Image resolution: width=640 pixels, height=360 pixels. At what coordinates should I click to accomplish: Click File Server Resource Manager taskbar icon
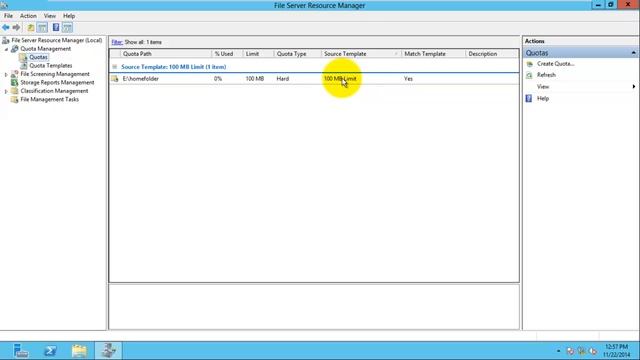tap(109, 351)
